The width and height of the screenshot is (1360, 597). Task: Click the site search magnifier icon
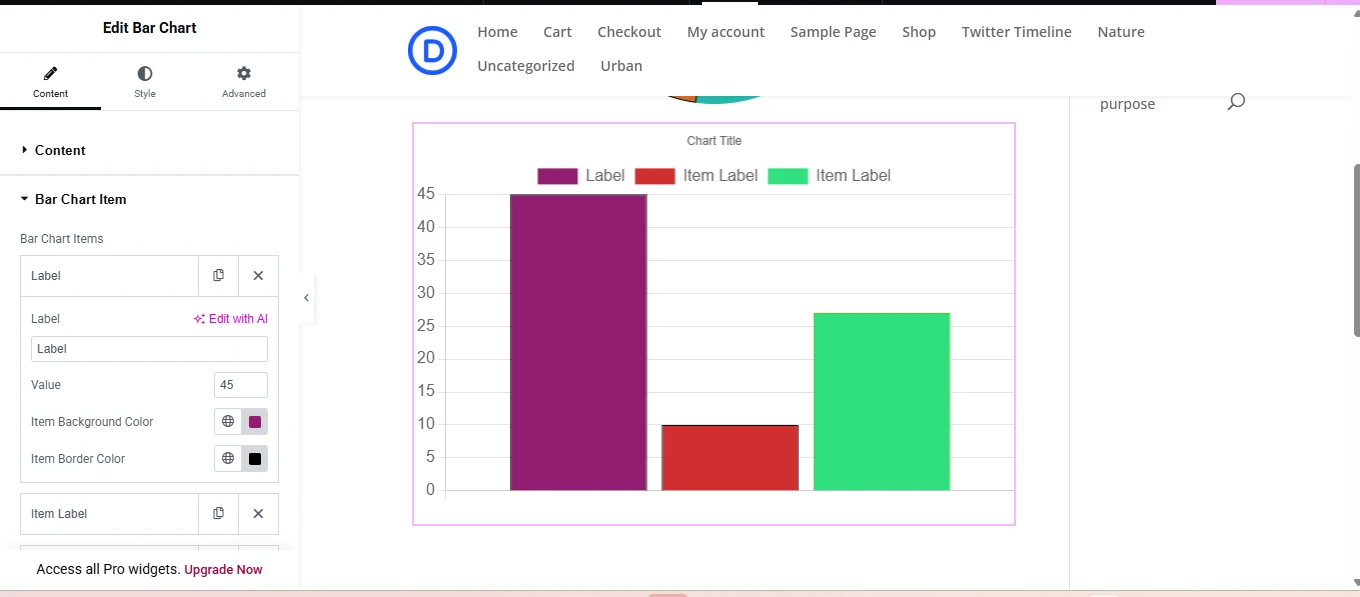[x=1236, y=101]
